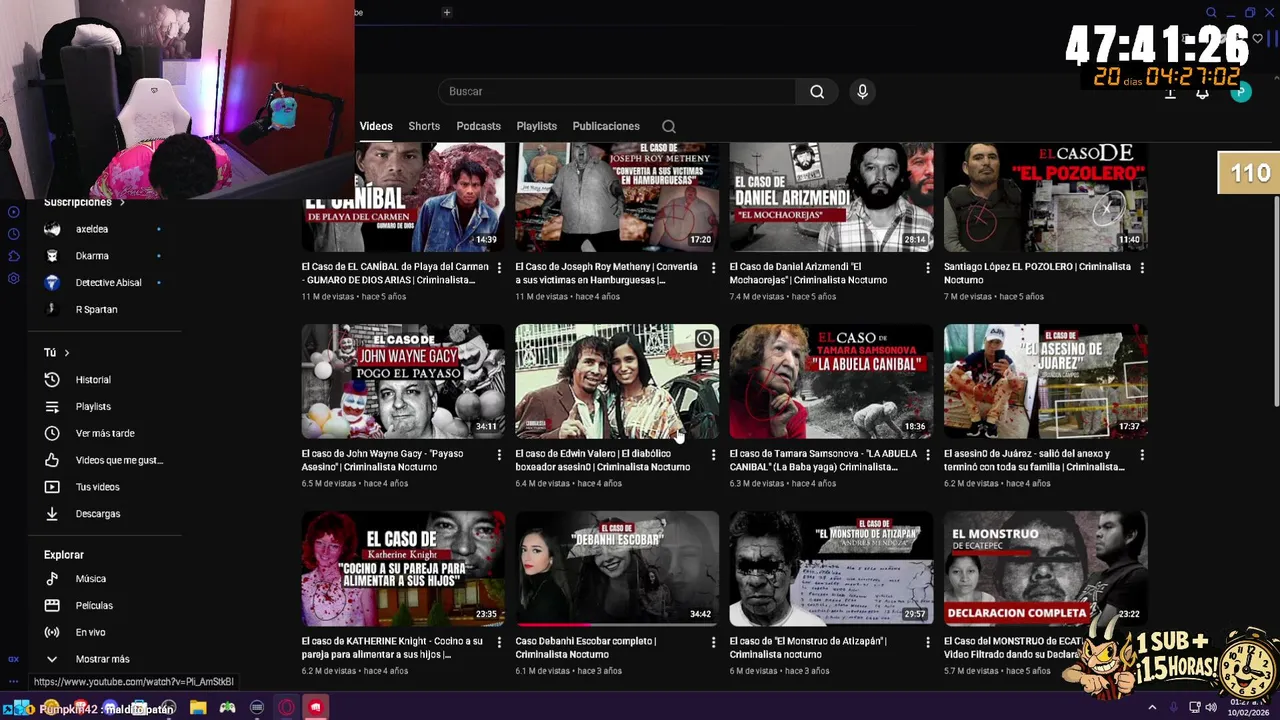Screen dimensions: 1280x720
Task: Open more options for Joseph Roy Metheny video
Action: (713, 268)
